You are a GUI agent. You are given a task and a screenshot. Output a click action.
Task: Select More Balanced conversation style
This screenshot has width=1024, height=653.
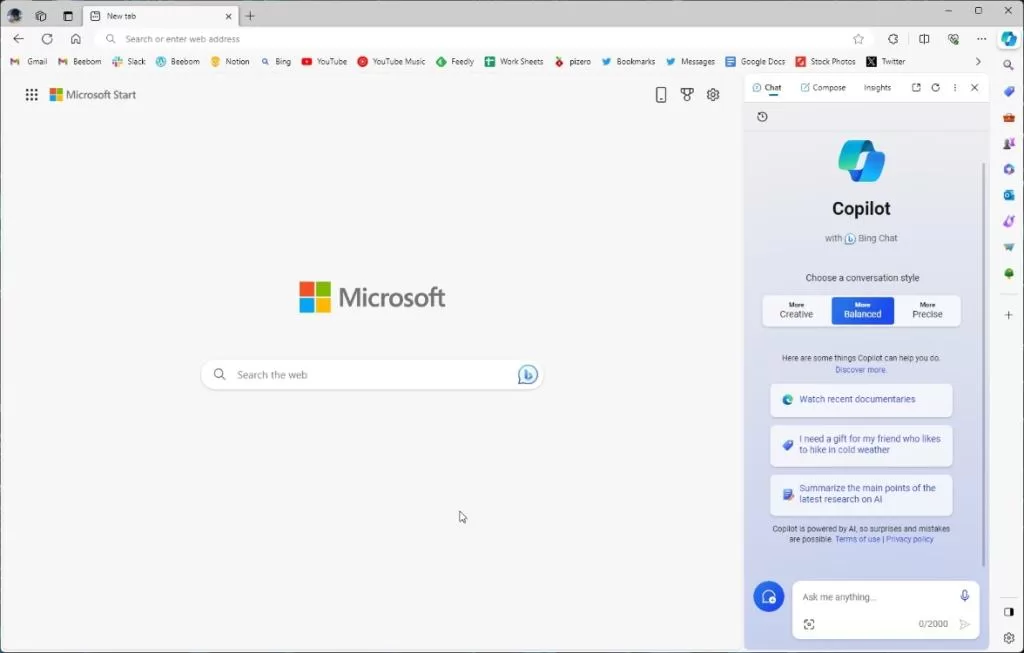coord(863,311)
